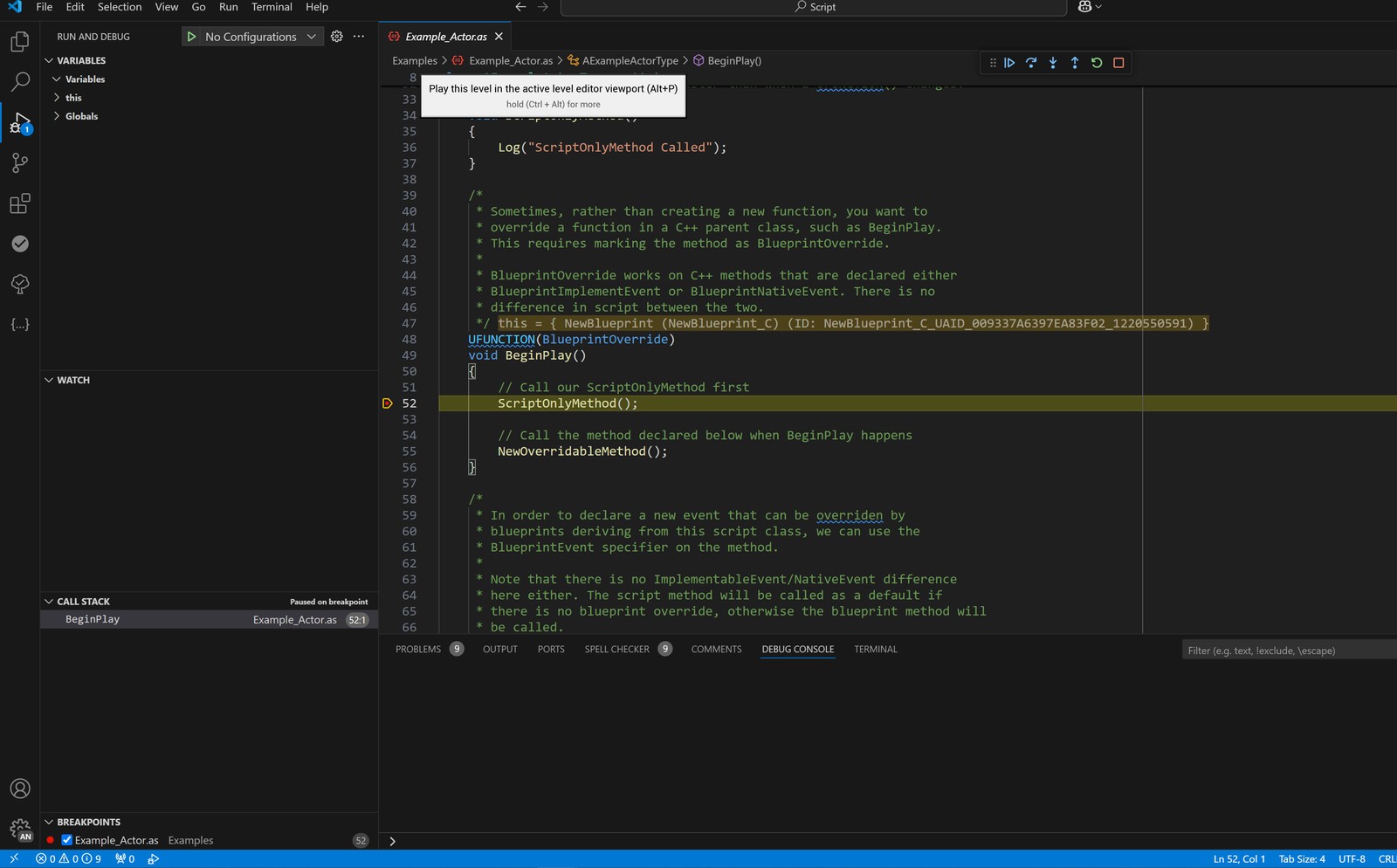The width and height of the screenshot is (1397, 868).
Task: Click Continue in the debug toolbar
Action: [x=1009, y=63]
